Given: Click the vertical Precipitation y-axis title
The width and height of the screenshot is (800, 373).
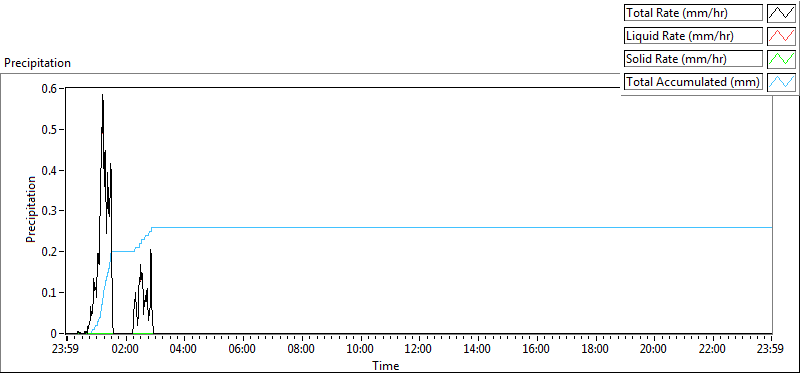Looking at the screenshot, I should [x=31, y=209].
